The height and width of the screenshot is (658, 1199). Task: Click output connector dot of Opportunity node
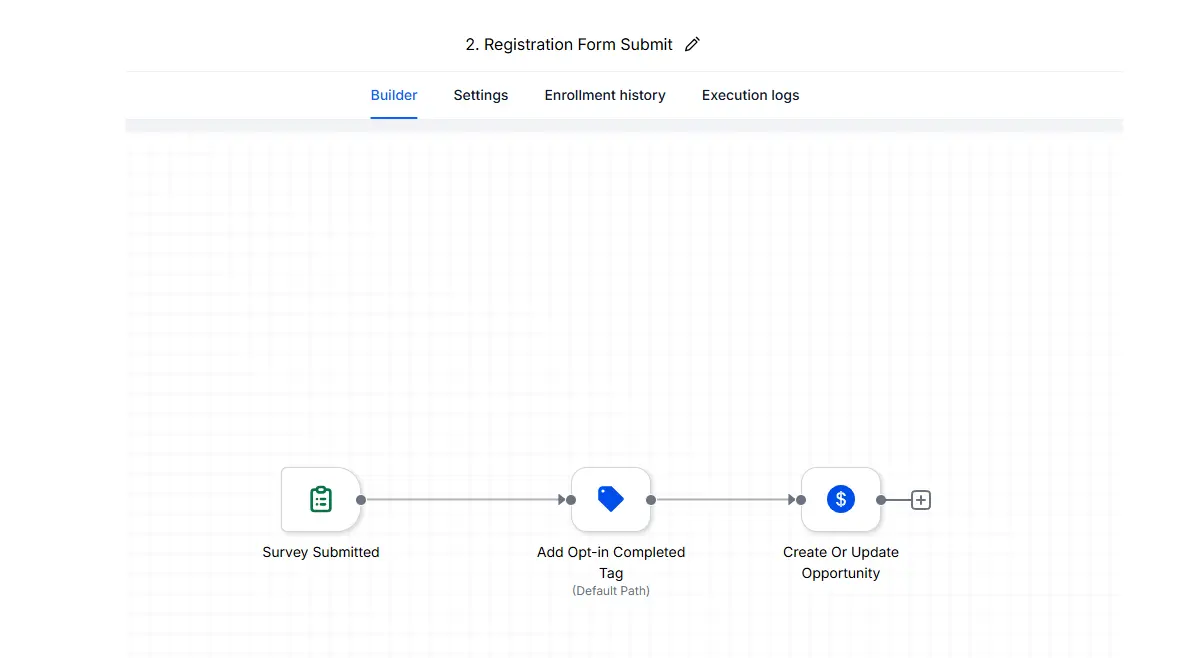(x=881, y=500)
